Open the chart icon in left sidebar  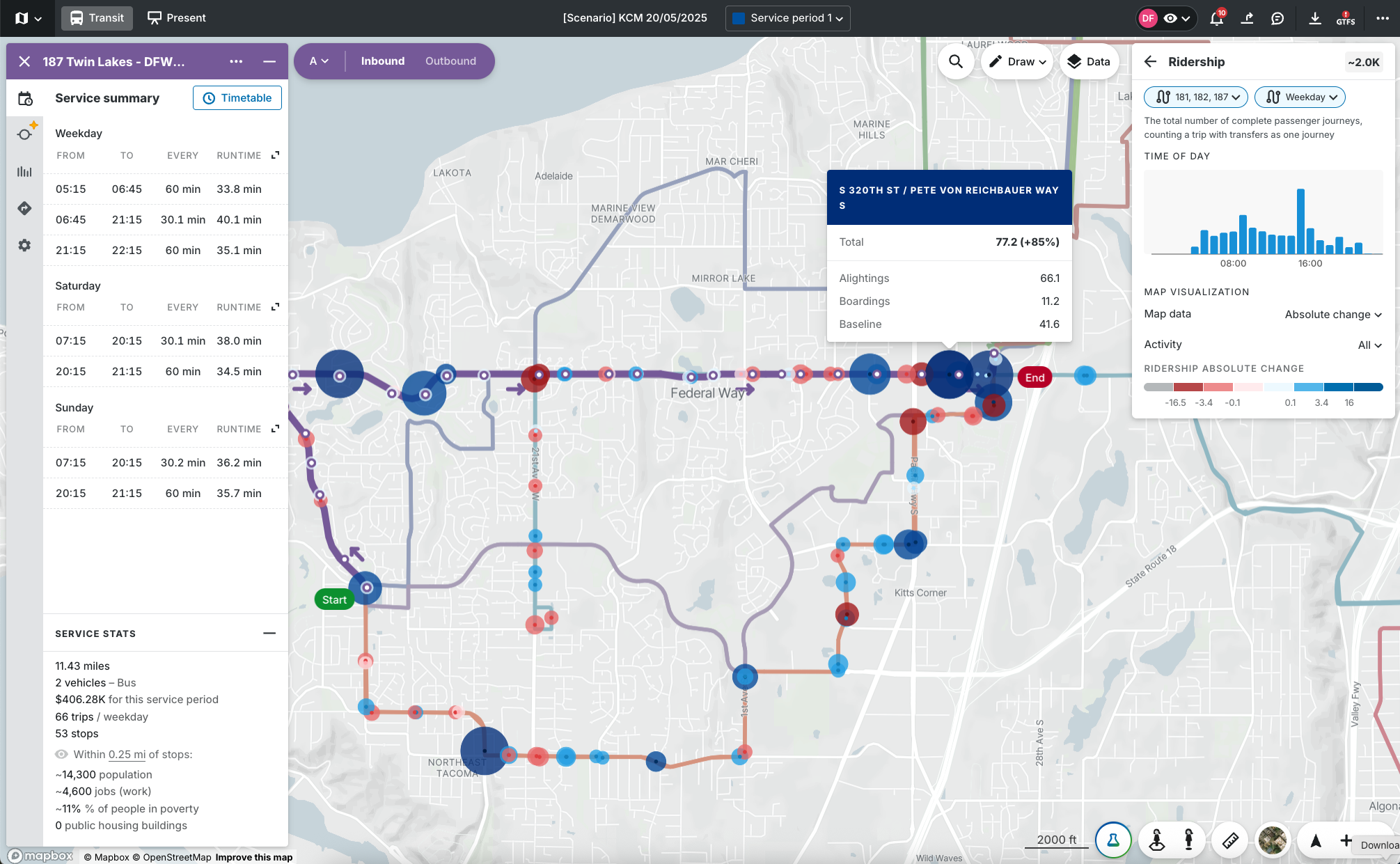[x=24, y=171]
